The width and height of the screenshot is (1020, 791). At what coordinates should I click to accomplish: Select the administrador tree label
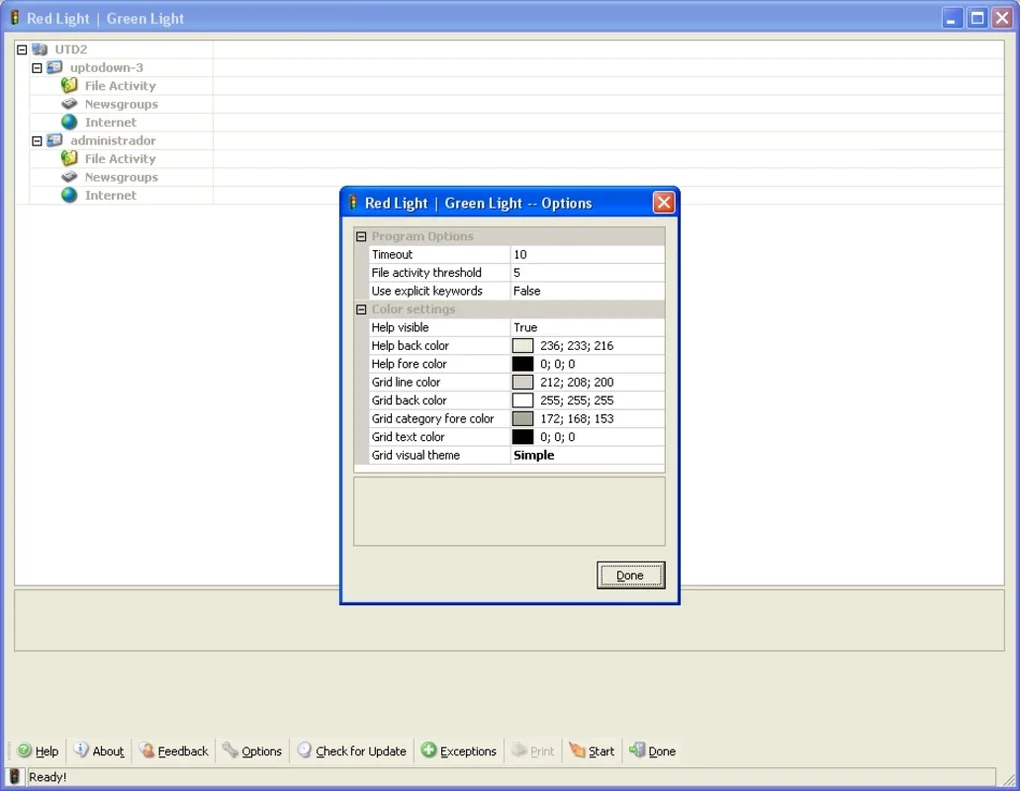pyautogui.click(x=113, y=141)
